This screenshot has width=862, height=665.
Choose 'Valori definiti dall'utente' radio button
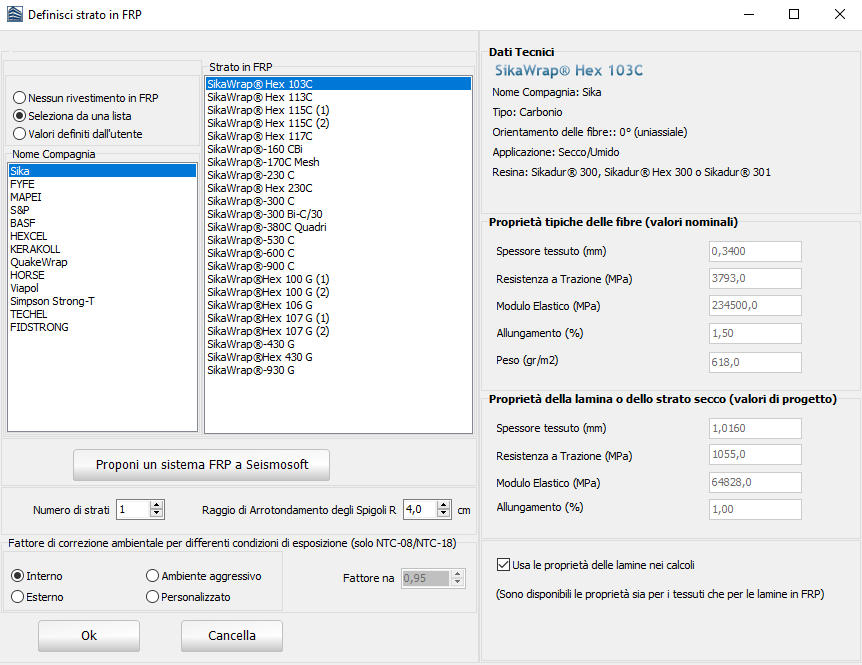(x=20, y=134)
